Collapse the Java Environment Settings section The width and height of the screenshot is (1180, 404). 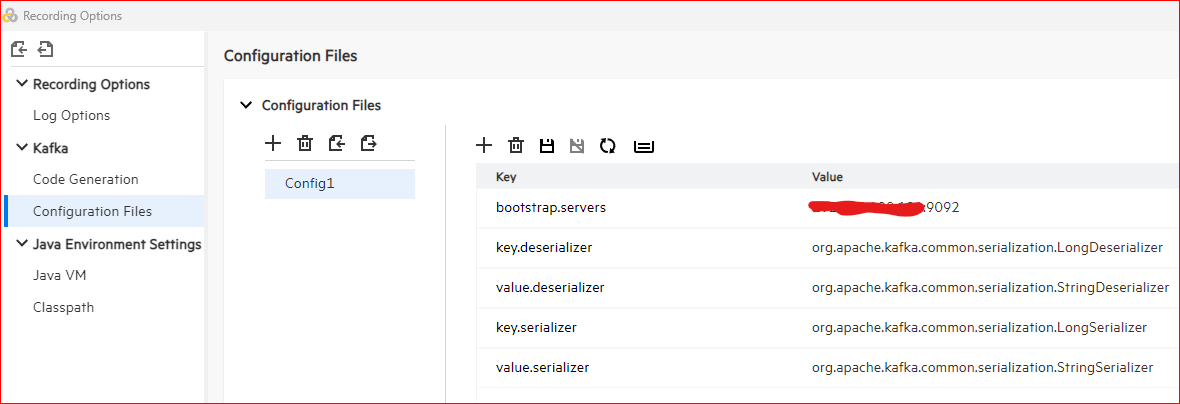(22, 244)
